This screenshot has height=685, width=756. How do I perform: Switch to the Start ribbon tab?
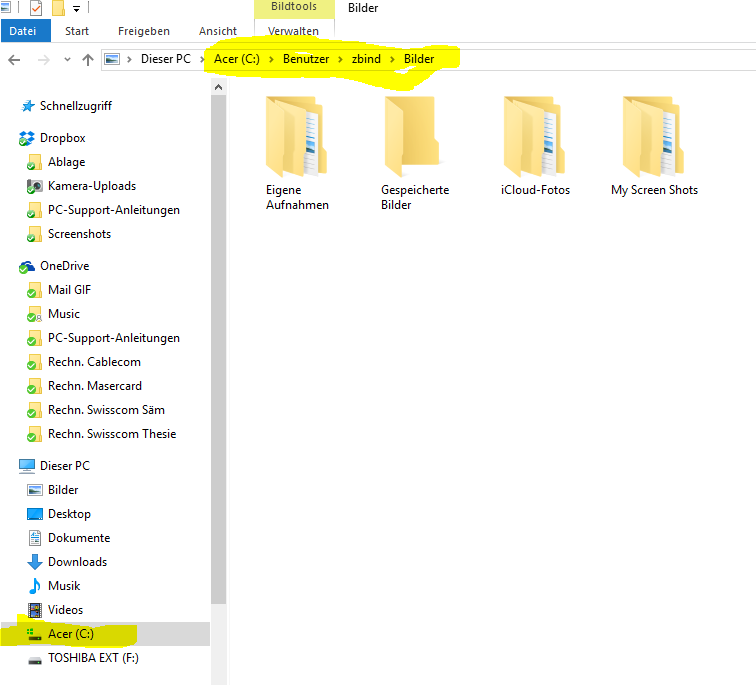coord(77,31)
